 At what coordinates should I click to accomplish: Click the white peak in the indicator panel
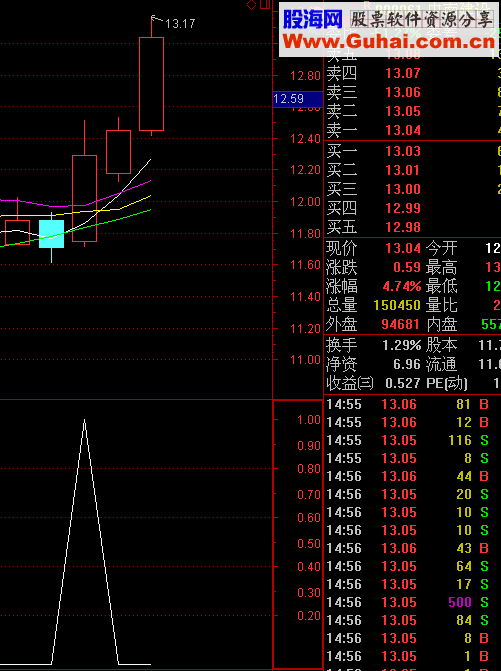coord(84,421)
